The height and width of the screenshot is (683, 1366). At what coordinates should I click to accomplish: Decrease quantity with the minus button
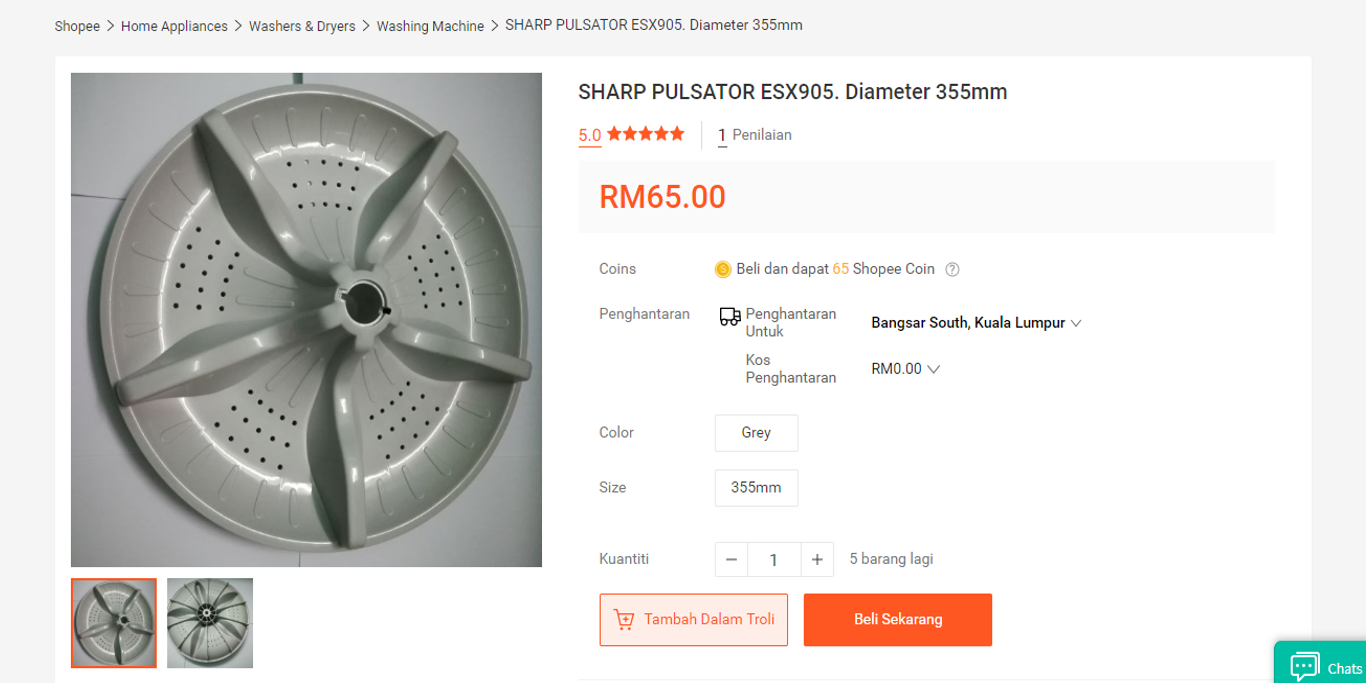pyautogui.click(x=731, y=559)
